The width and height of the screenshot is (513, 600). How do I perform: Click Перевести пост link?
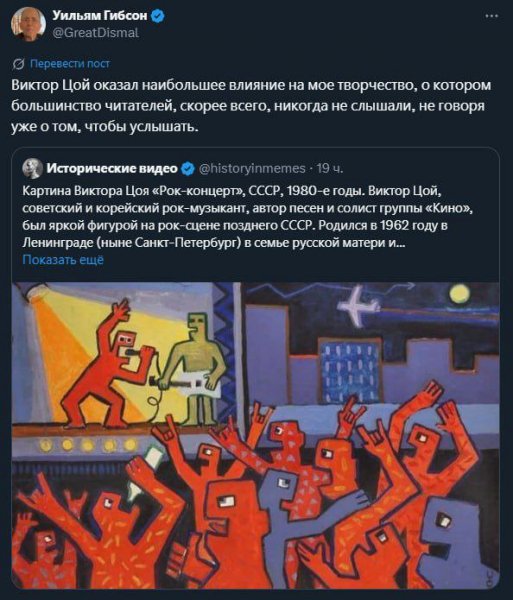[70, 64]
